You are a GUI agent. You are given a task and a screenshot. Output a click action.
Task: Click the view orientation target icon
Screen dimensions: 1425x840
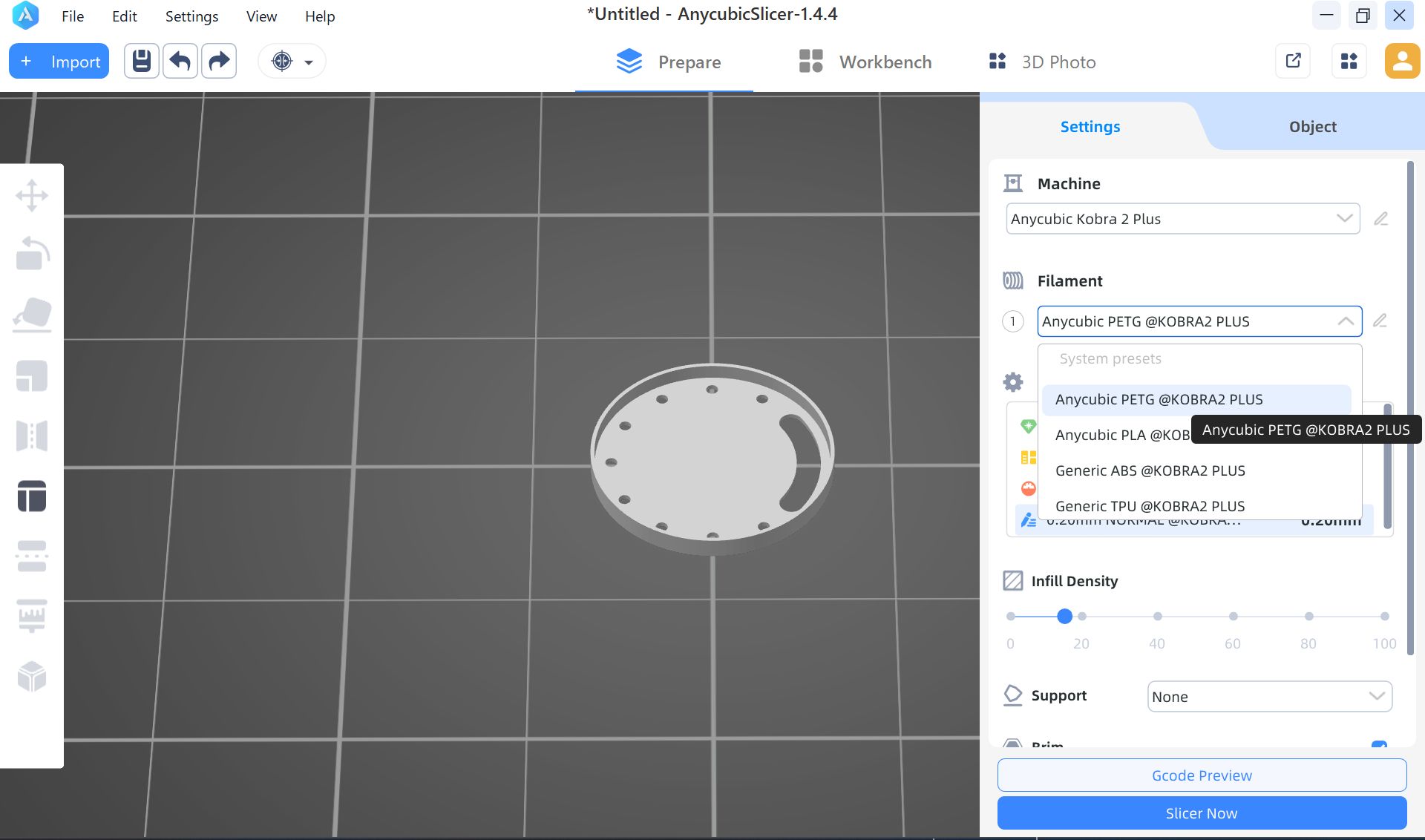click(x=282, y=61)
